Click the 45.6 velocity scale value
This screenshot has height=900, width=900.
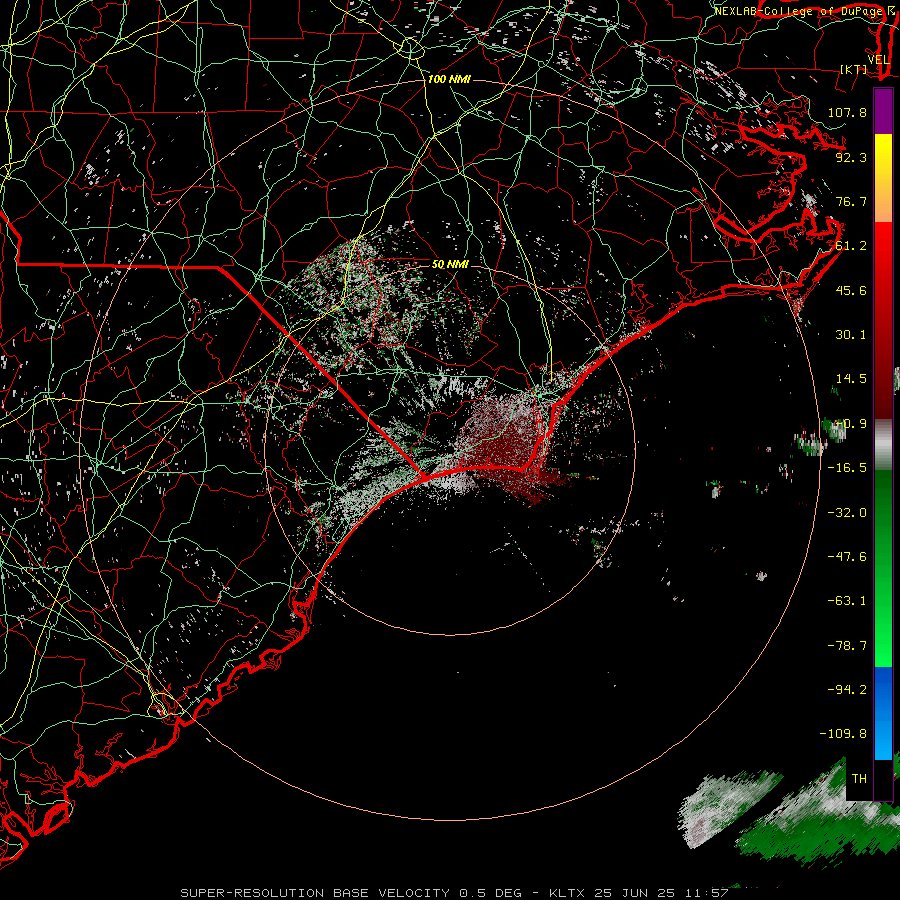click(x=851, y=290)
